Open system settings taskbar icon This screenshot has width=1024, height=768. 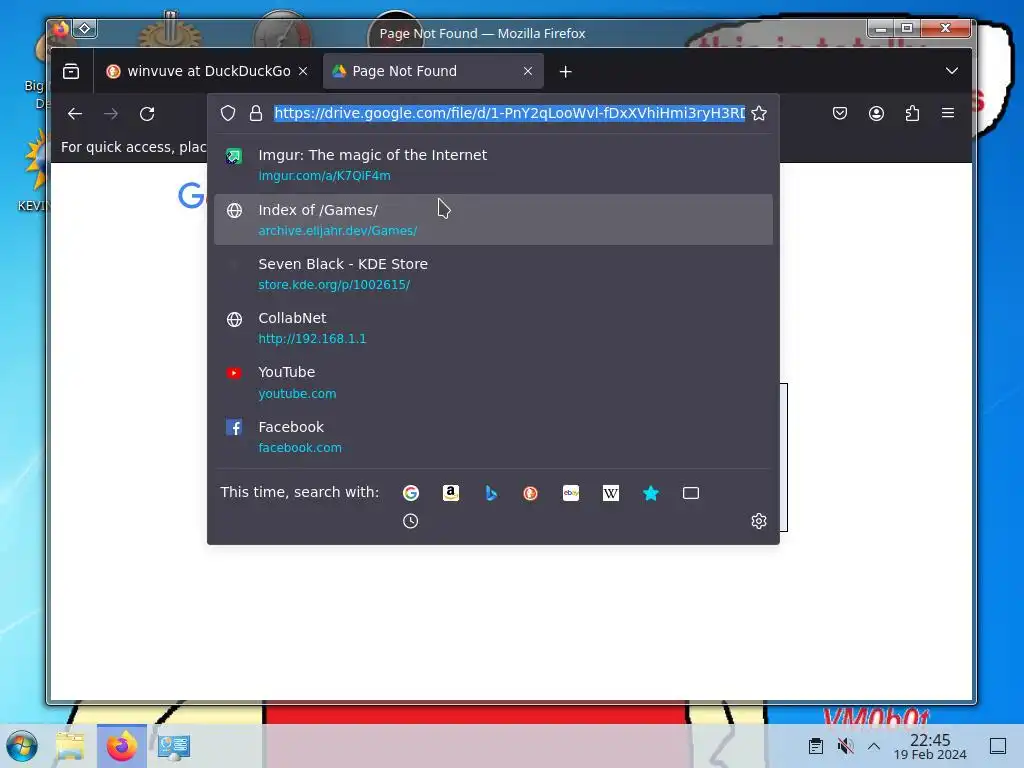click(x=173, y=746)
